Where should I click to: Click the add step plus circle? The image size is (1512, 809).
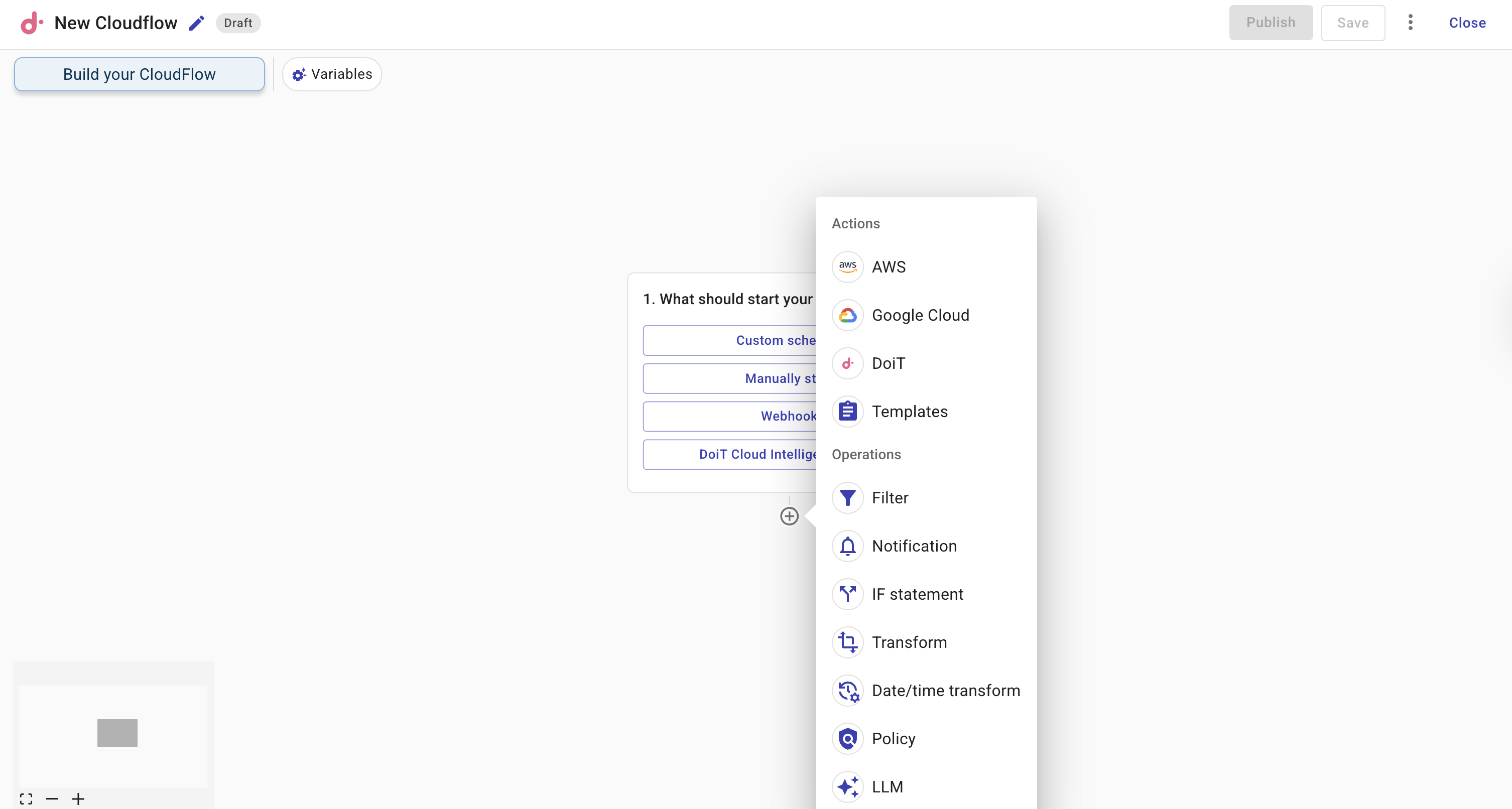789,516
